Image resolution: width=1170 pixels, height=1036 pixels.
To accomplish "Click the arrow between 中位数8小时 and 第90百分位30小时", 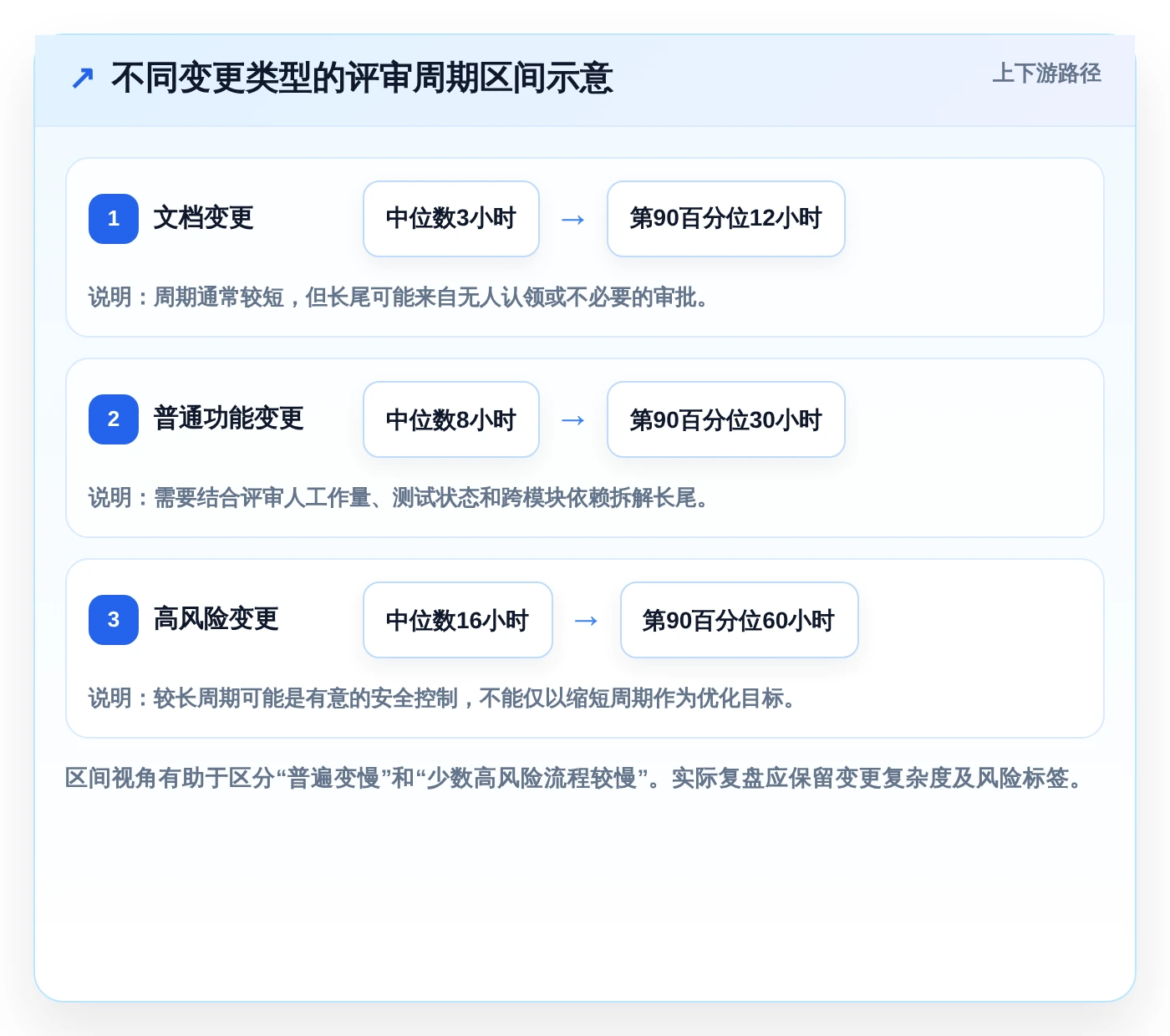I will (x=573, y=420).
